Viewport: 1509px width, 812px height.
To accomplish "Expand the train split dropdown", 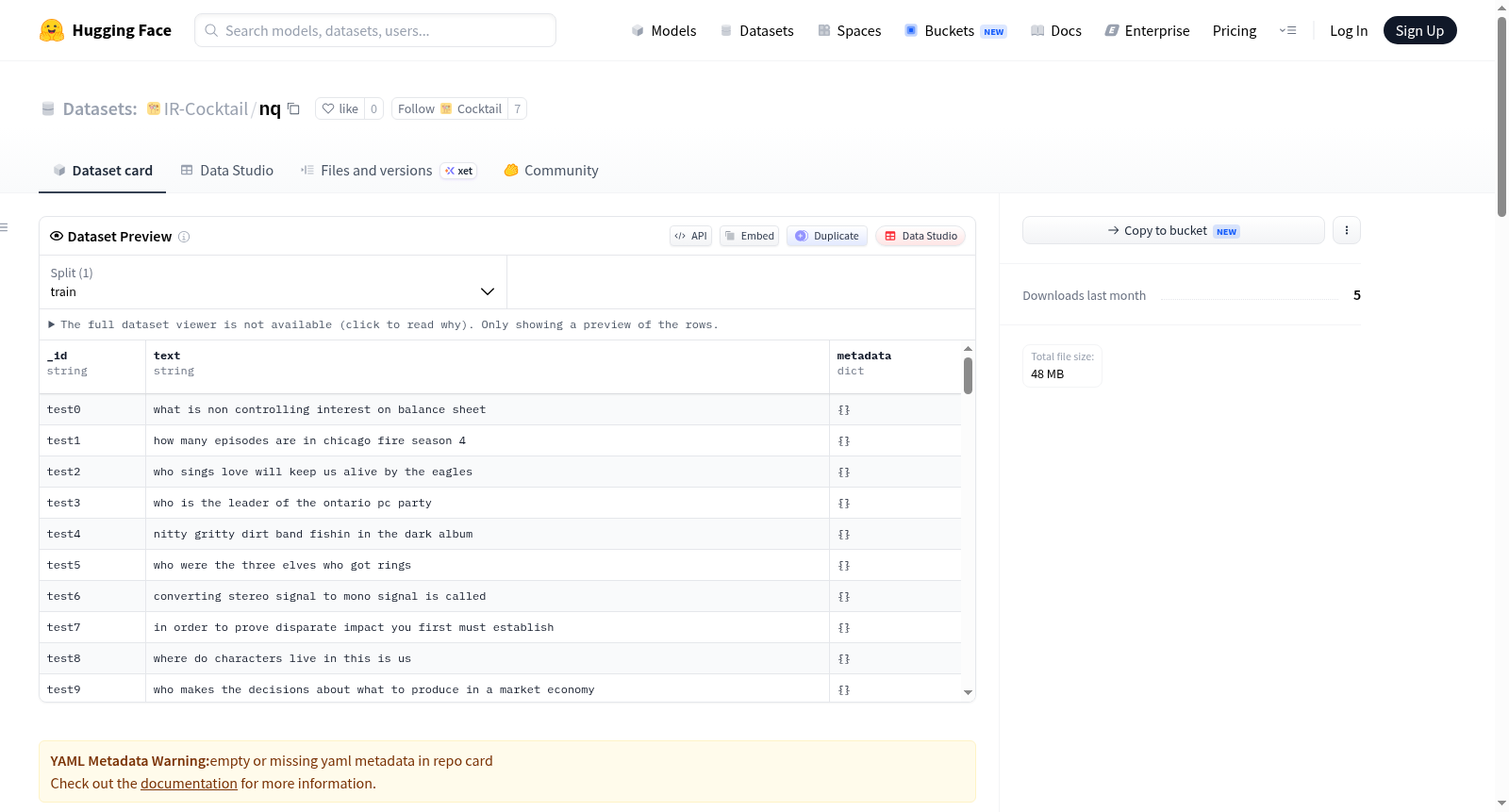I will point(273,283).
